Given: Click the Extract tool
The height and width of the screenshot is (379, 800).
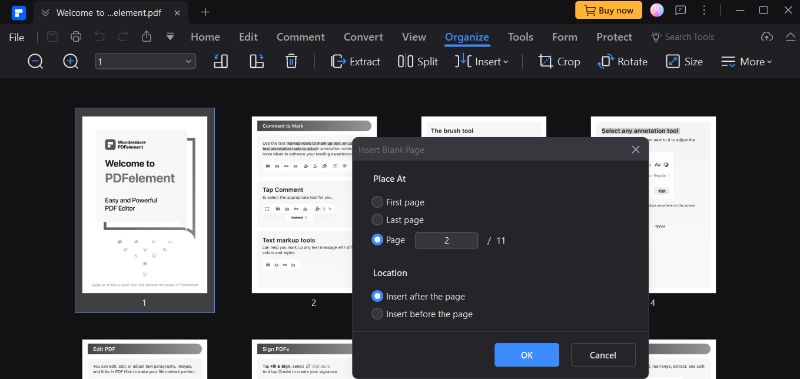Looking at the screenshot, I should point(355,62).
